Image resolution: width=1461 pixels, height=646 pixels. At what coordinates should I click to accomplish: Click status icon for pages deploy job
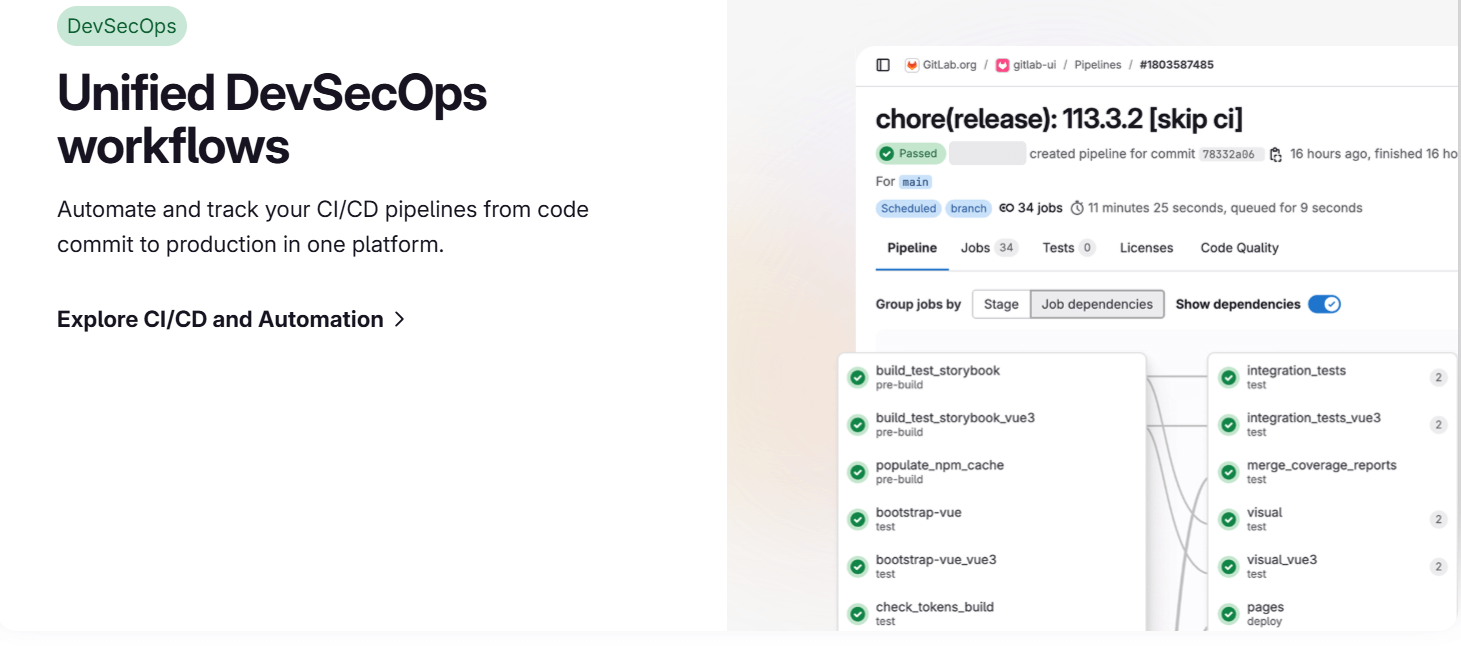(1229, 614)
